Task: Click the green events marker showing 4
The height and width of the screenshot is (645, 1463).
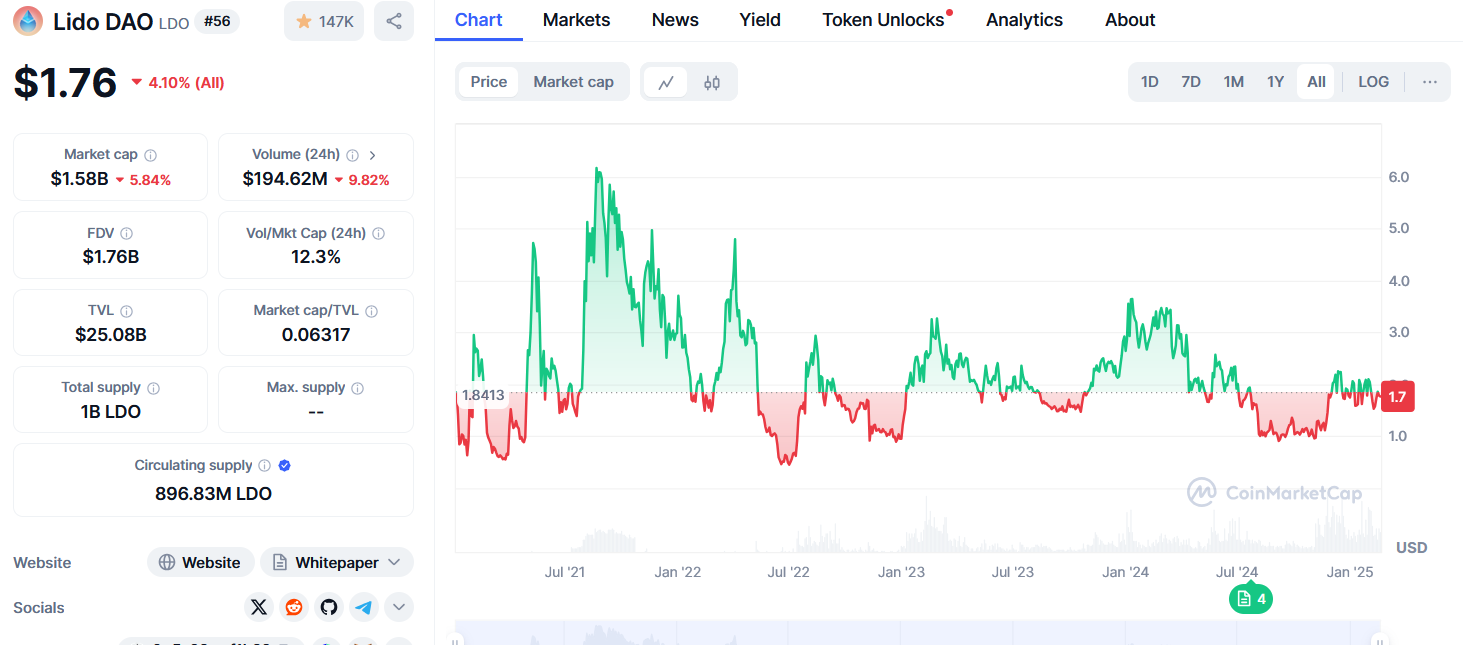Action: (1251, 599)
